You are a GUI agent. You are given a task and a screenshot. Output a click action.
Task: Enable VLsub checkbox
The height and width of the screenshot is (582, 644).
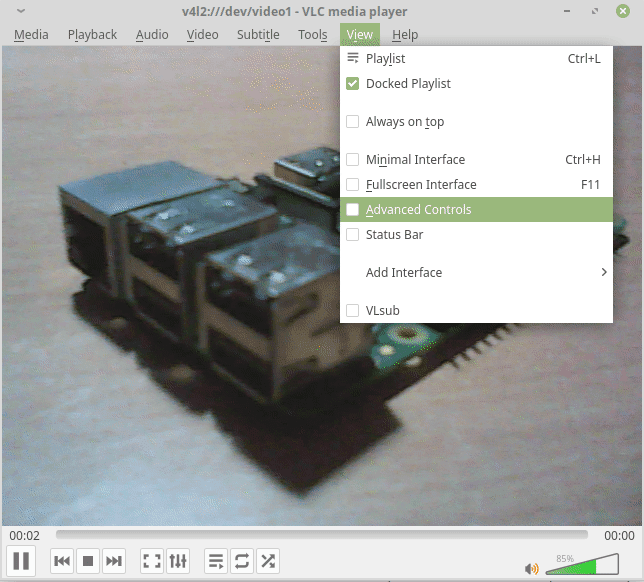coord(352,311)
